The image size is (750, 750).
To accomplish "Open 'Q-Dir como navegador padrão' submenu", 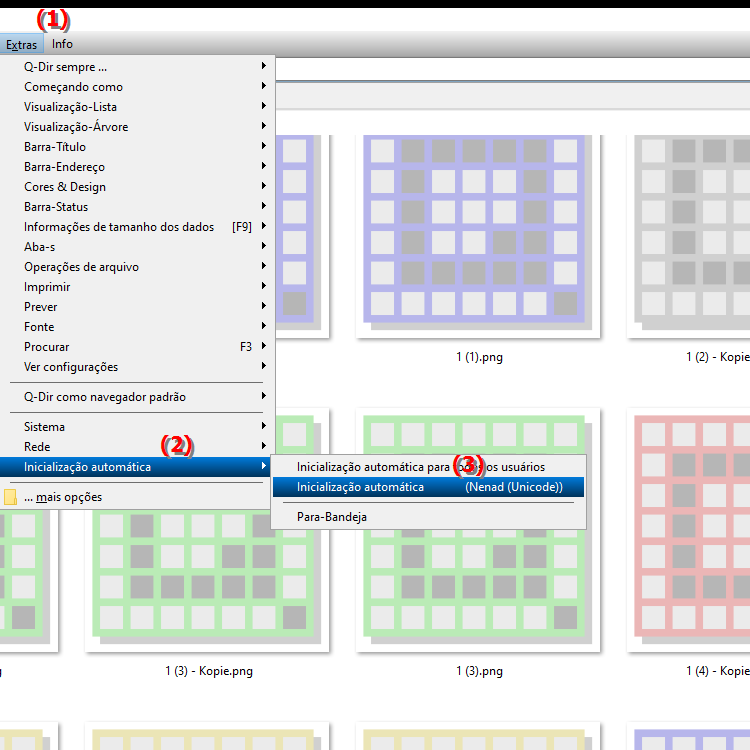I will click(x=137, y=397).
